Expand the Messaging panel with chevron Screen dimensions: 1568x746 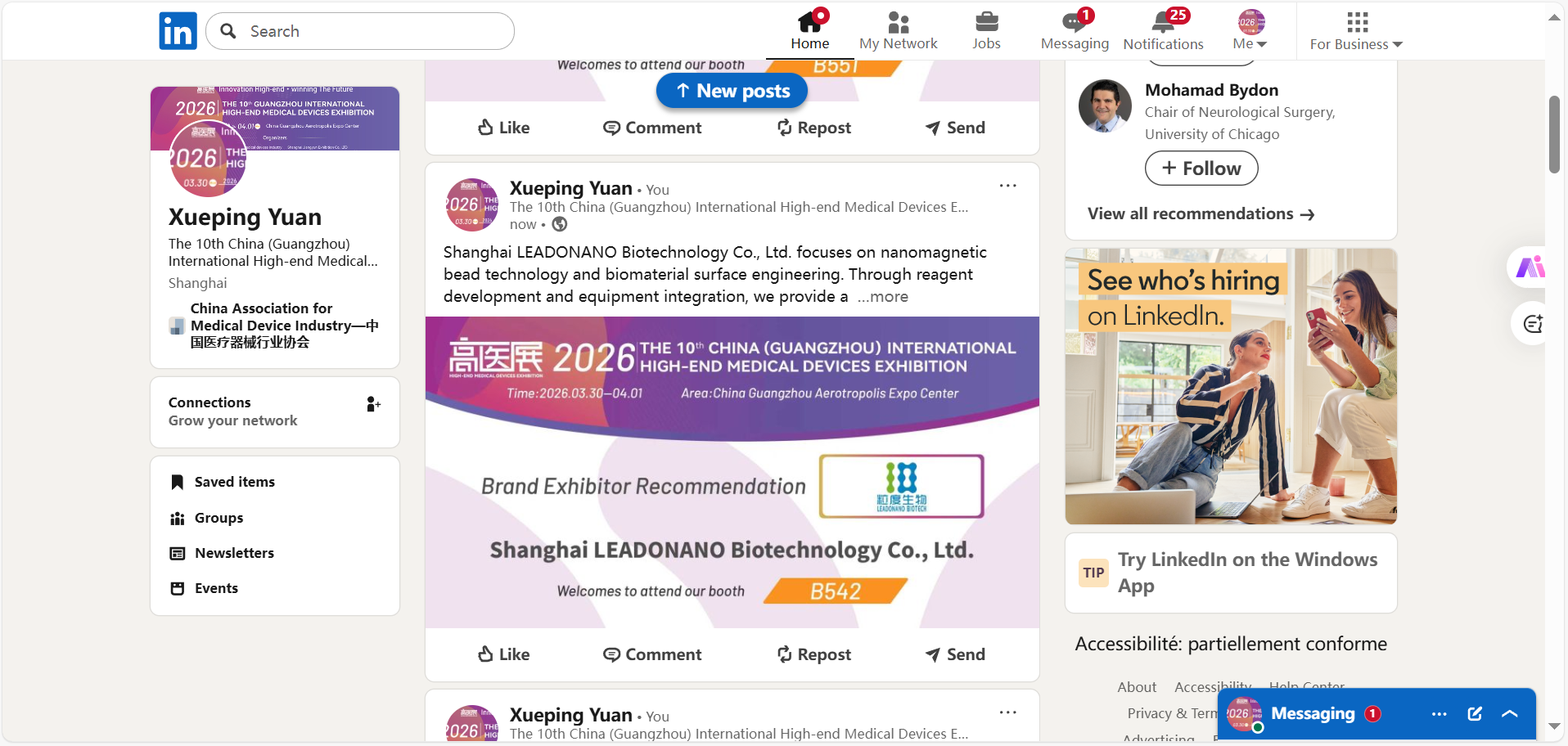[1510, 714]
